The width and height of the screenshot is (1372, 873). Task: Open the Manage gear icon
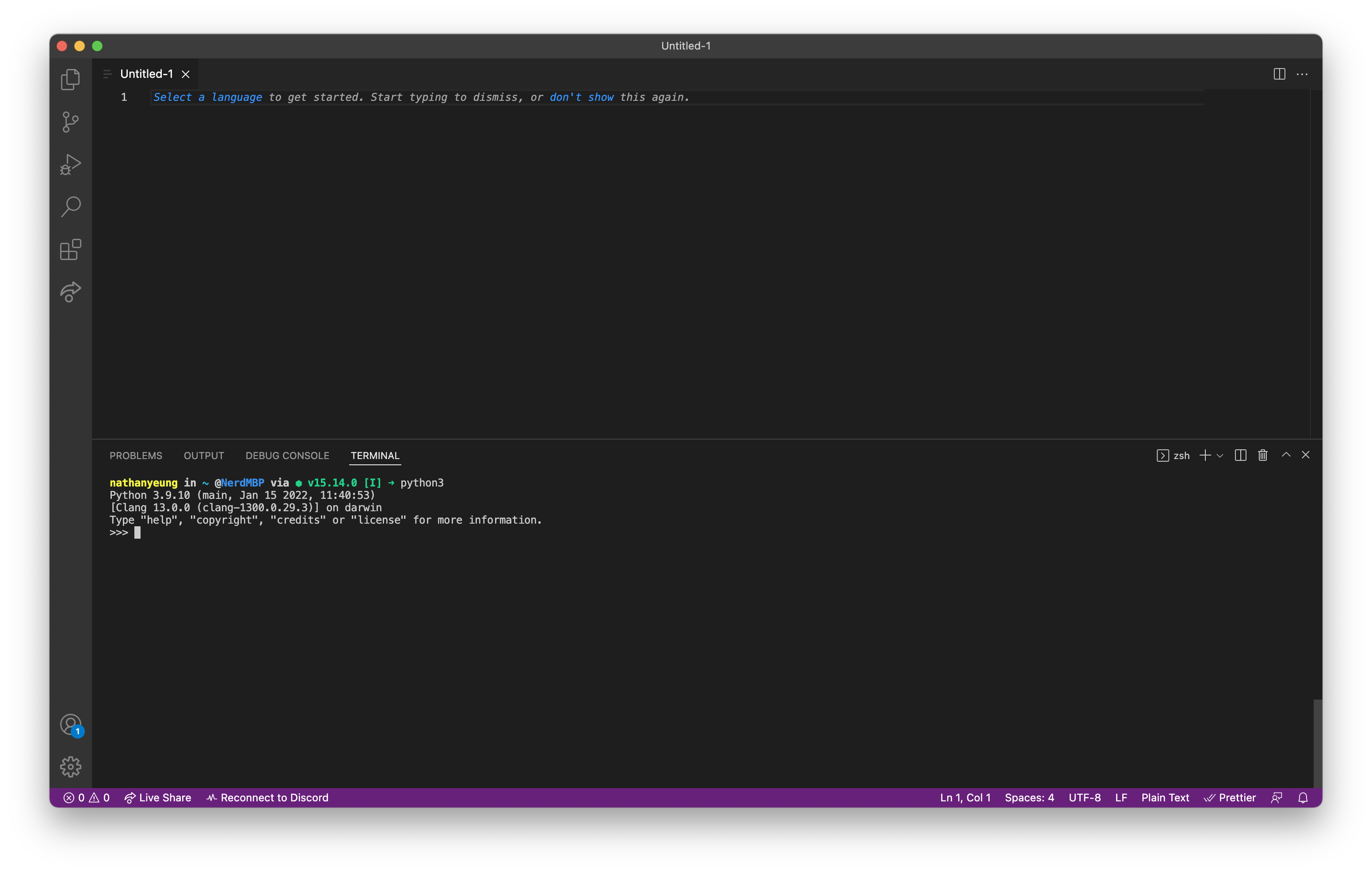point(71,767)
